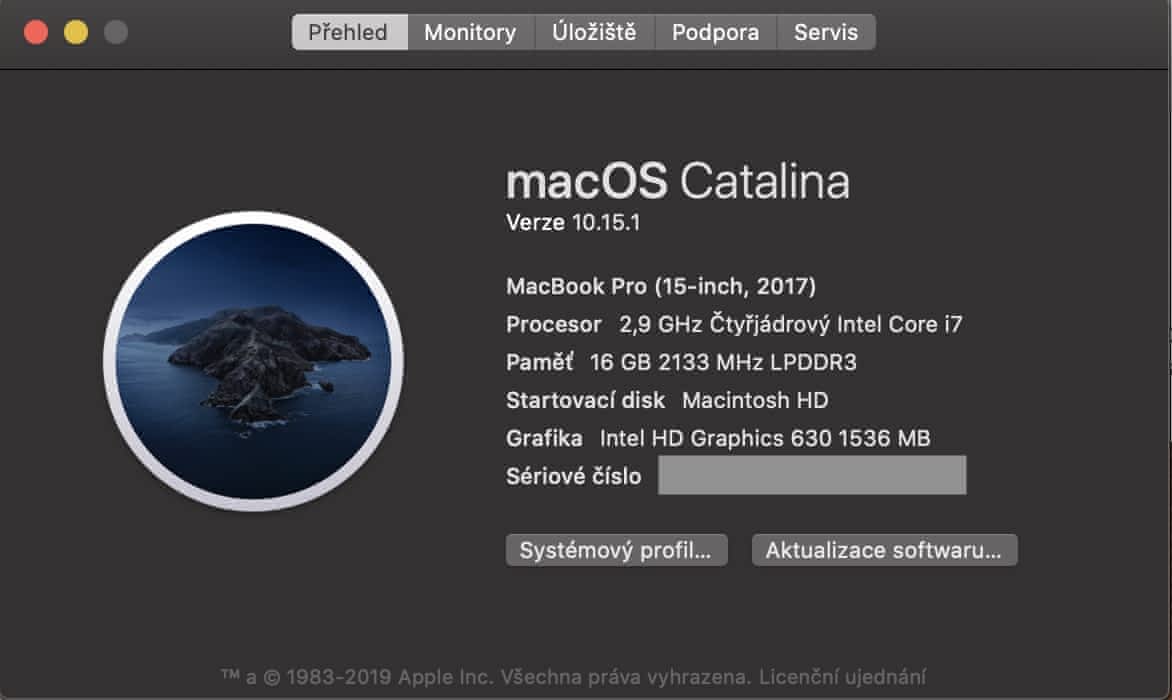
Task: Minimize the window with the yellow button
Action: [76, 32]
